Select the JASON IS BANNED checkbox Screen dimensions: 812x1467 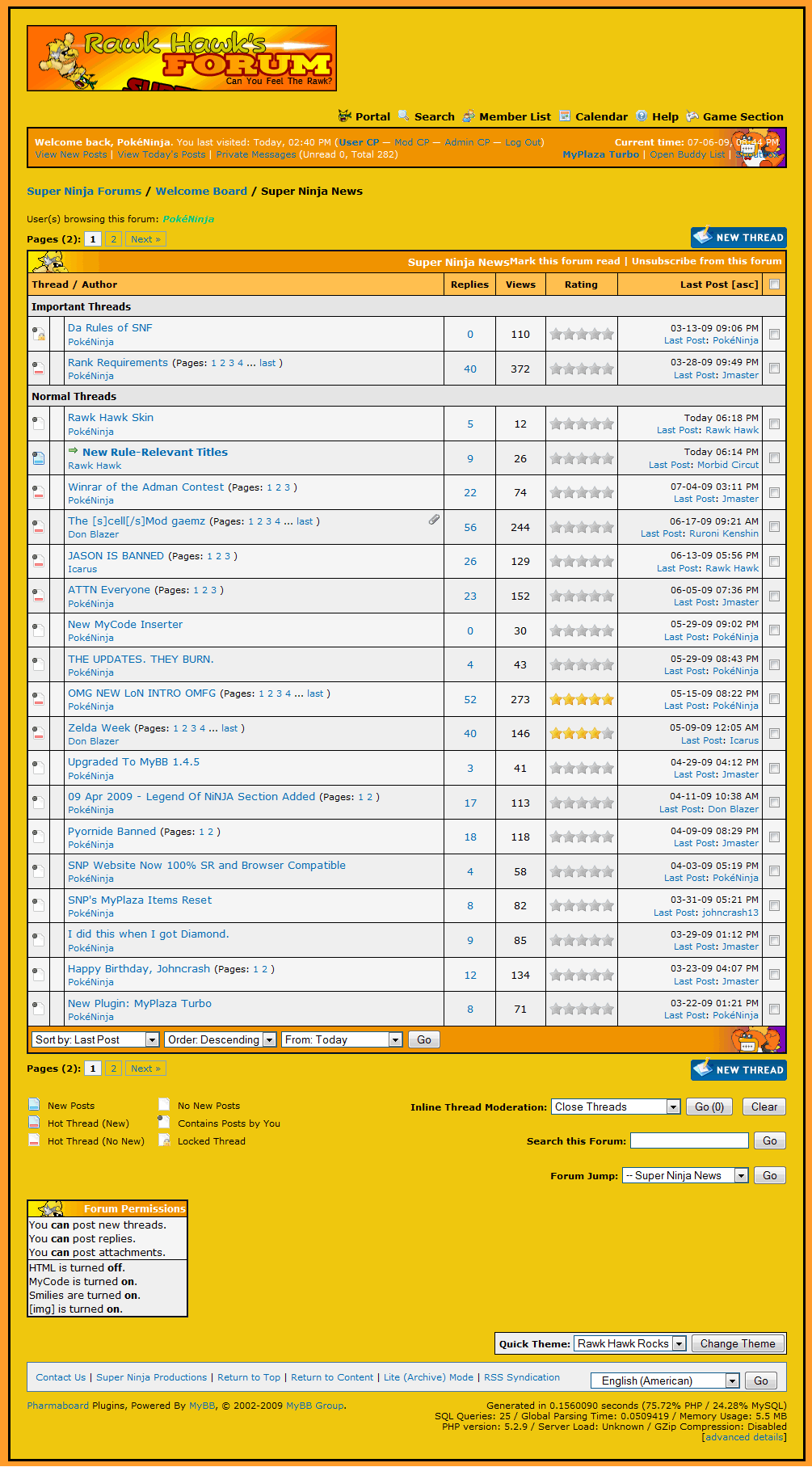(x=775, y=561)
